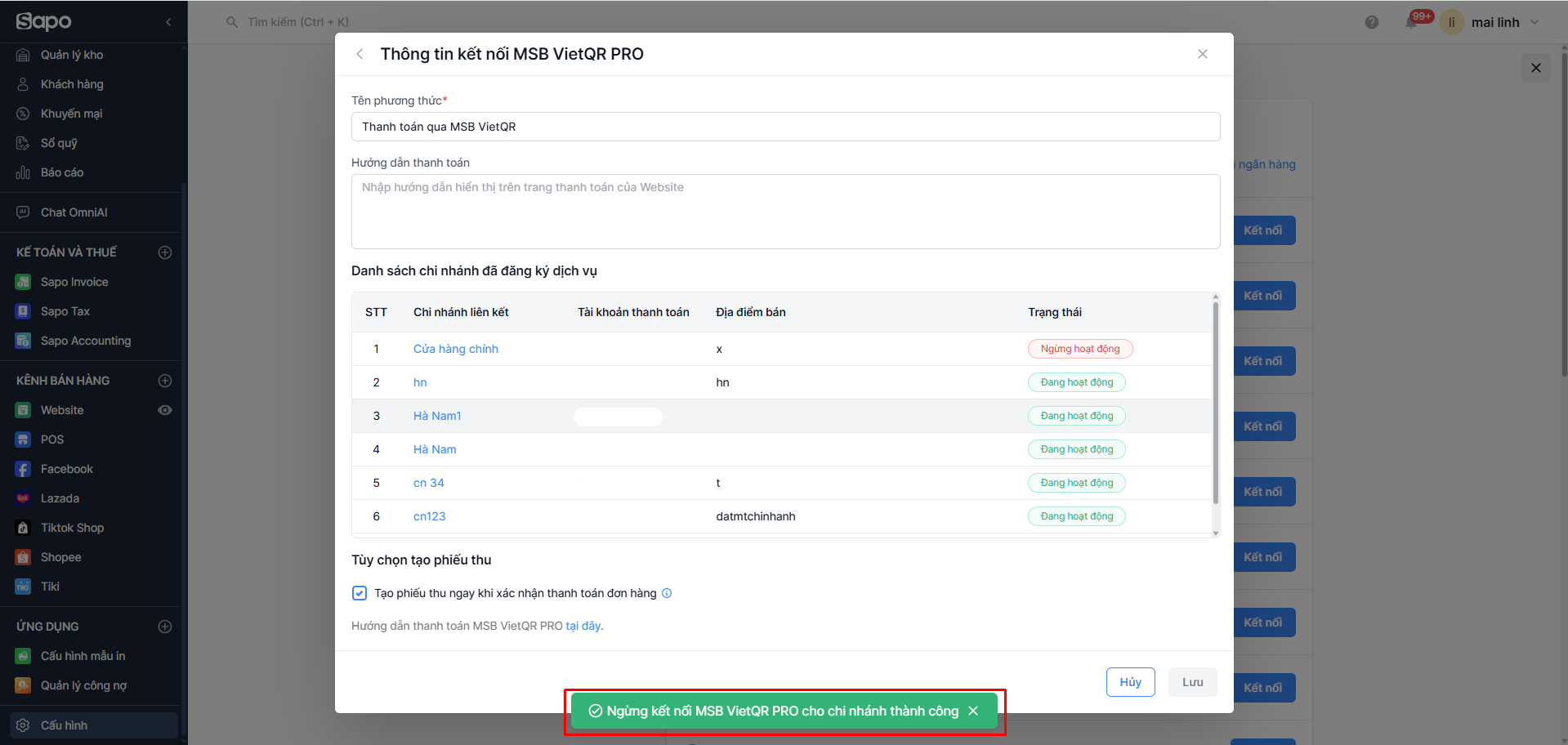Open Sapo Invoice menu item
The width and height of the screenshot is (1568, 745).
[74, 282]
